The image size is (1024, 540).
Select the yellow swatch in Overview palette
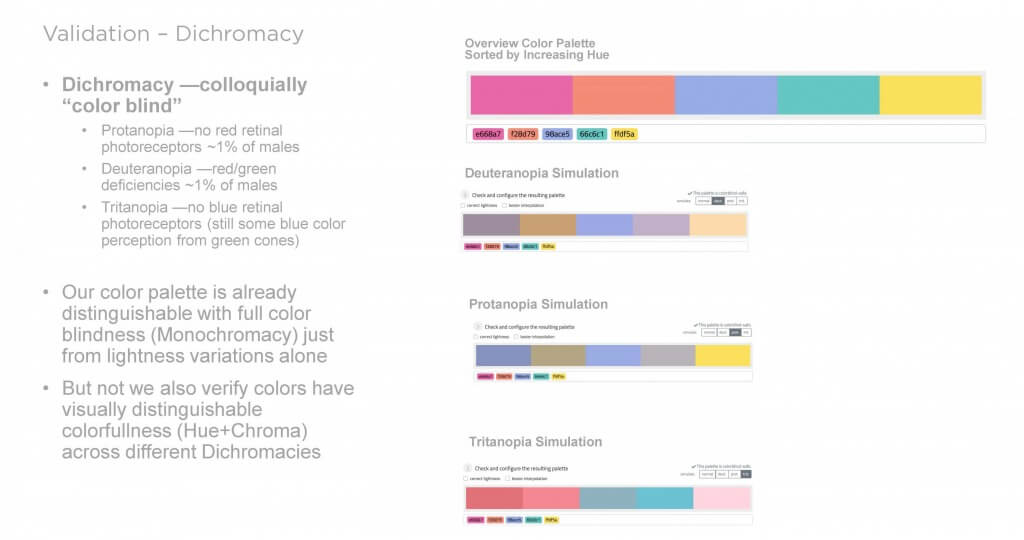pos(930,95)
